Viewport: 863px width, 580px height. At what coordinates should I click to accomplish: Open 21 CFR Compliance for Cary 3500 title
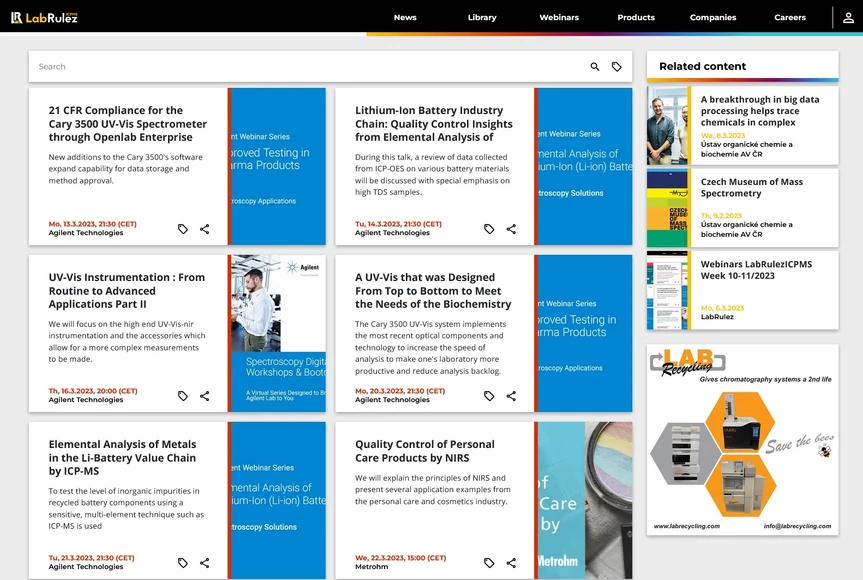point(128,124)
